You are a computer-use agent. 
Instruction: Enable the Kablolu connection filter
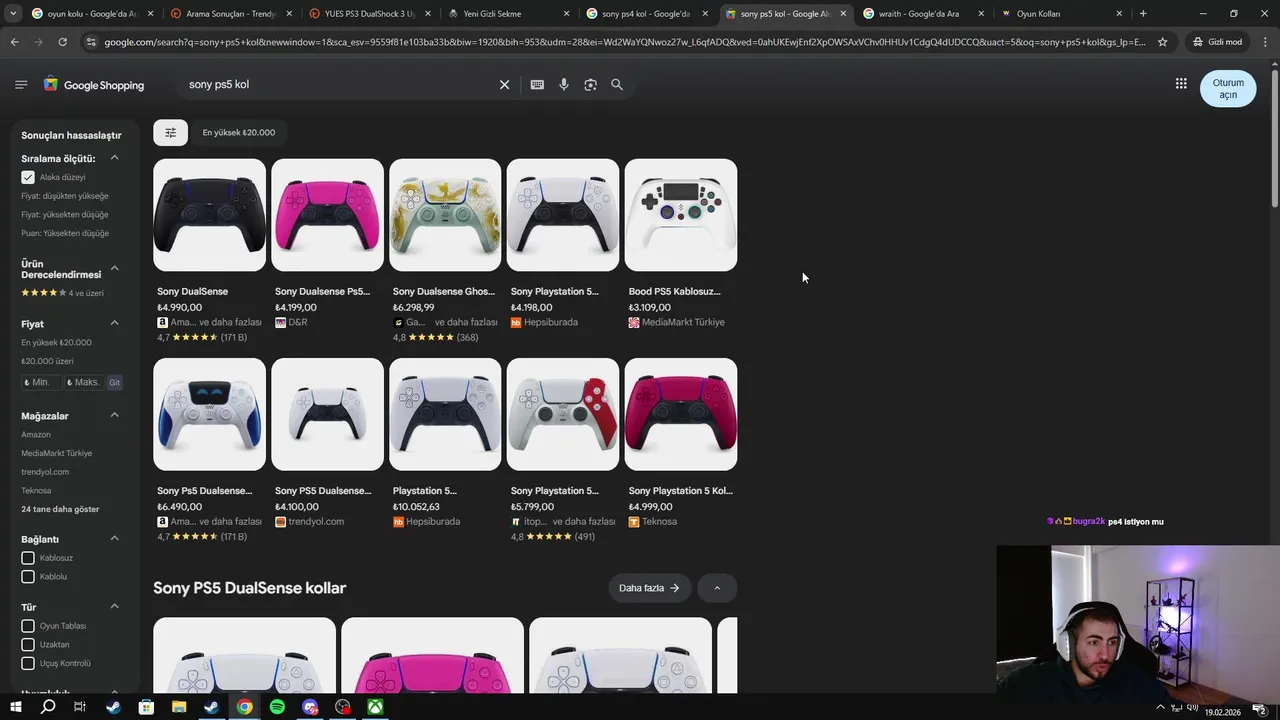pos(28,577)
